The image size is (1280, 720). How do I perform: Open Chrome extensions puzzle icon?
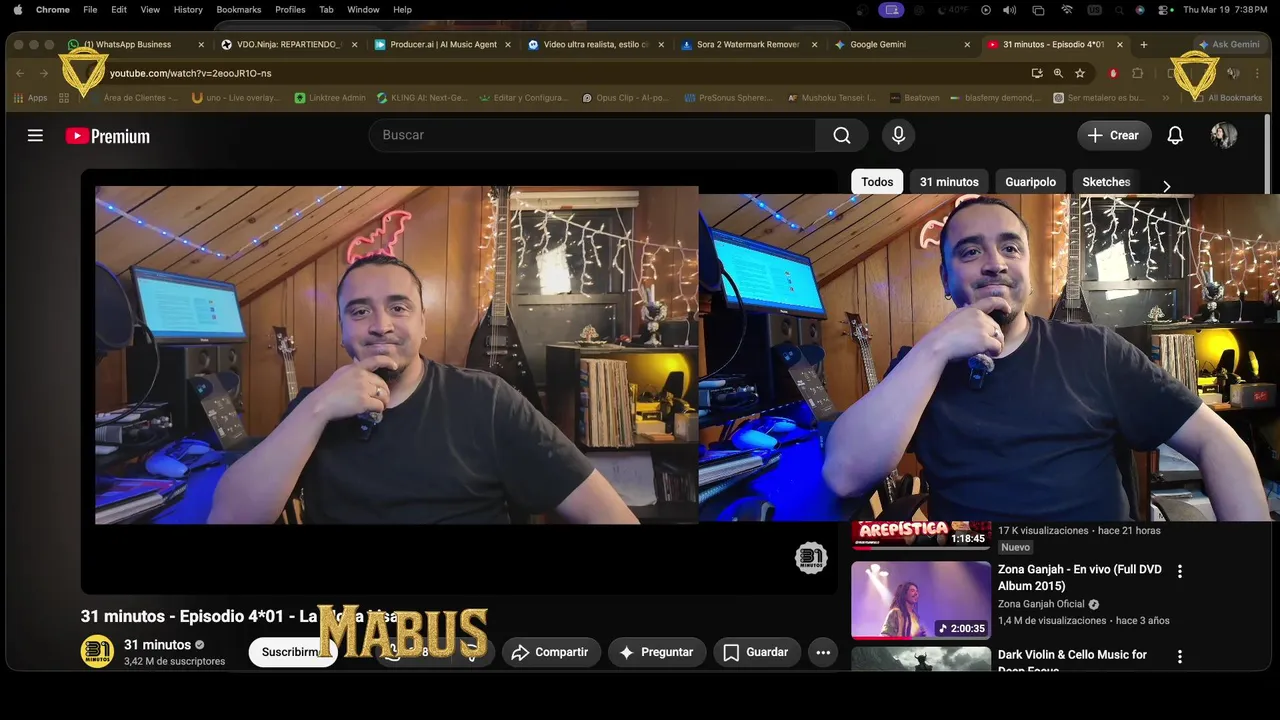1138,73
